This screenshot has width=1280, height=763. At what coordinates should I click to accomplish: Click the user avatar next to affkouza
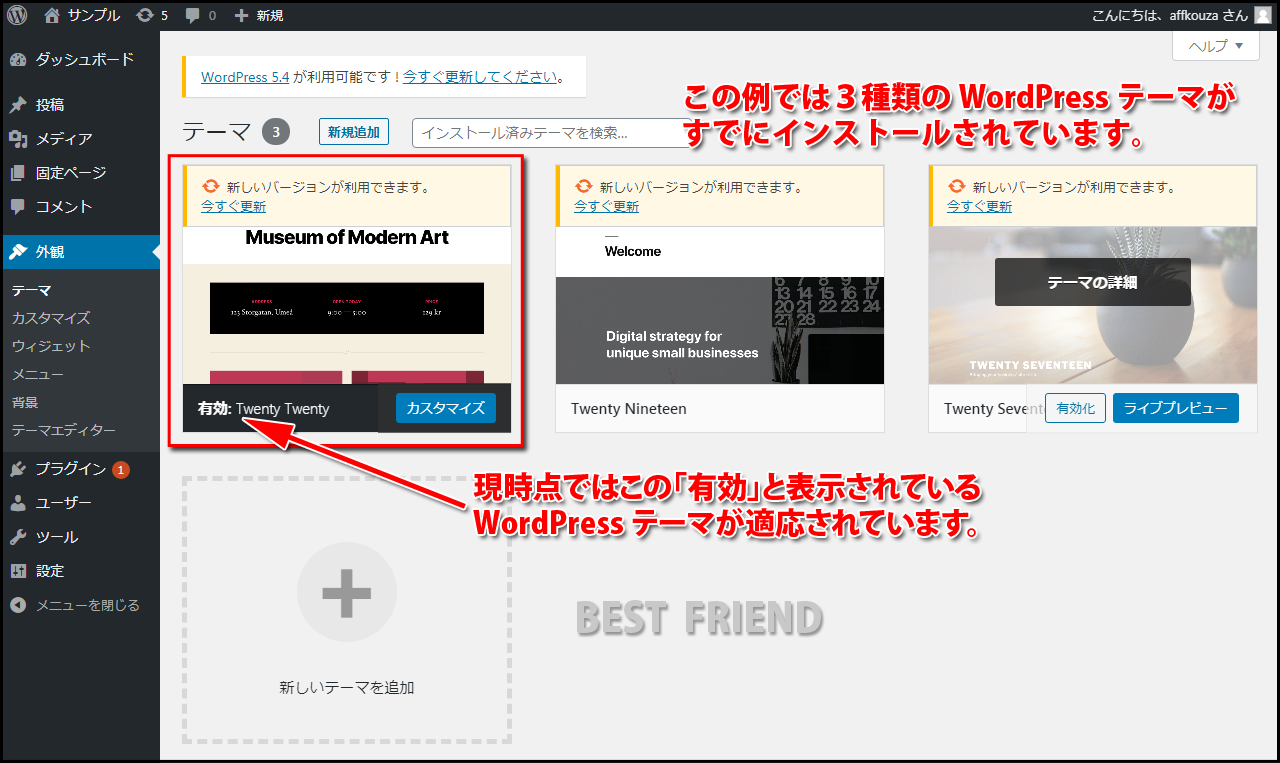(x=1263, y=15)
